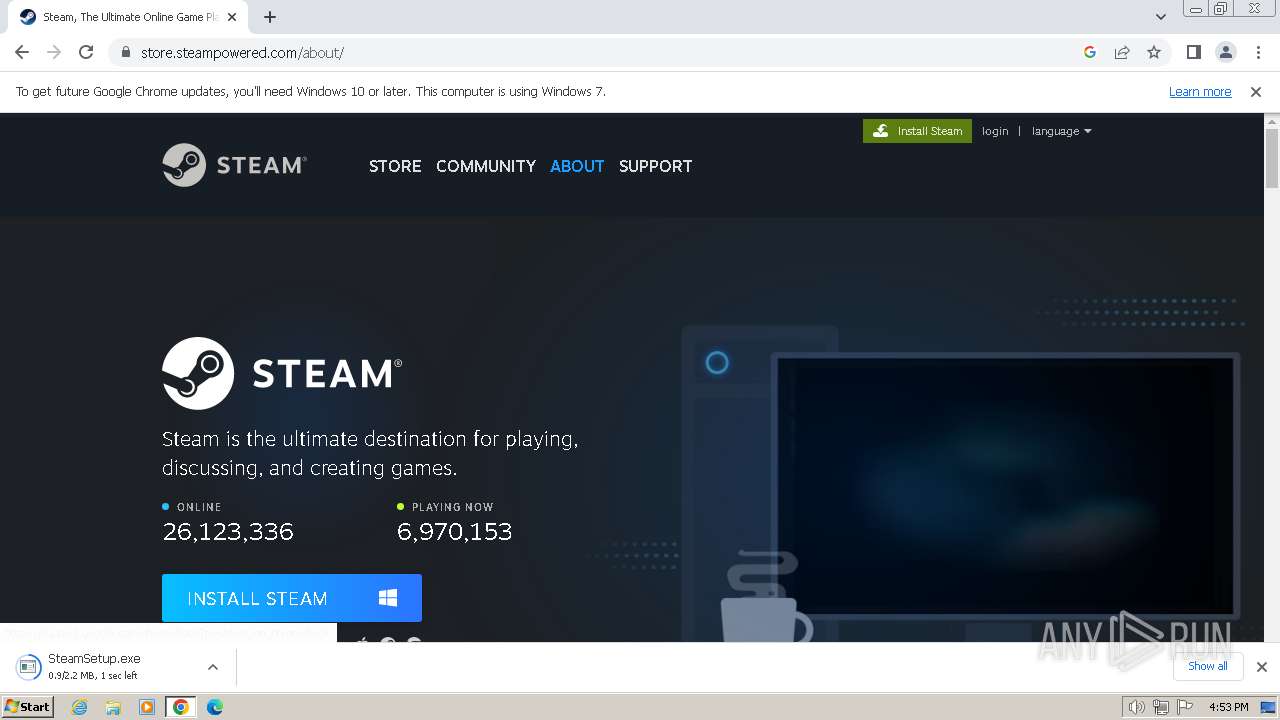Image resolution: width=1280 pixels, height=720 pixels.
Task: Click the large STEAM hero logo
Action: [x=282, y=373]
